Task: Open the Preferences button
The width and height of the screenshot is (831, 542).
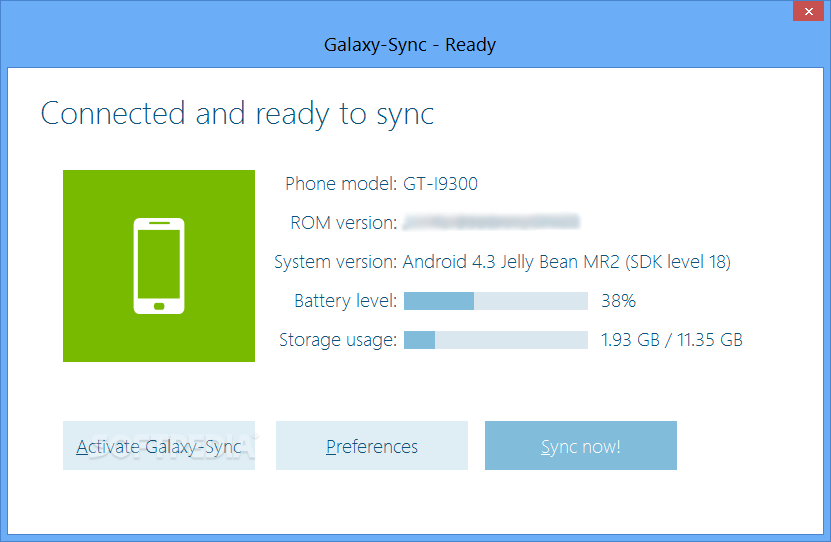Action: 372,446
